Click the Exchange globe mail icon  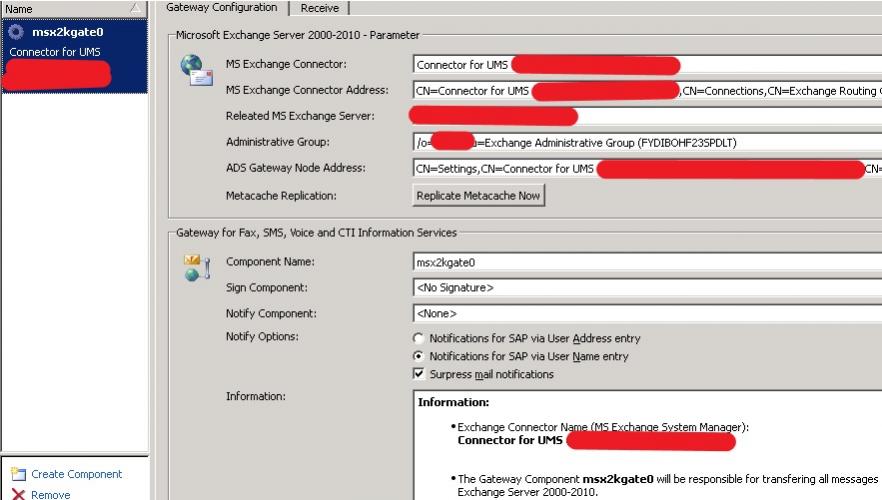196,70
